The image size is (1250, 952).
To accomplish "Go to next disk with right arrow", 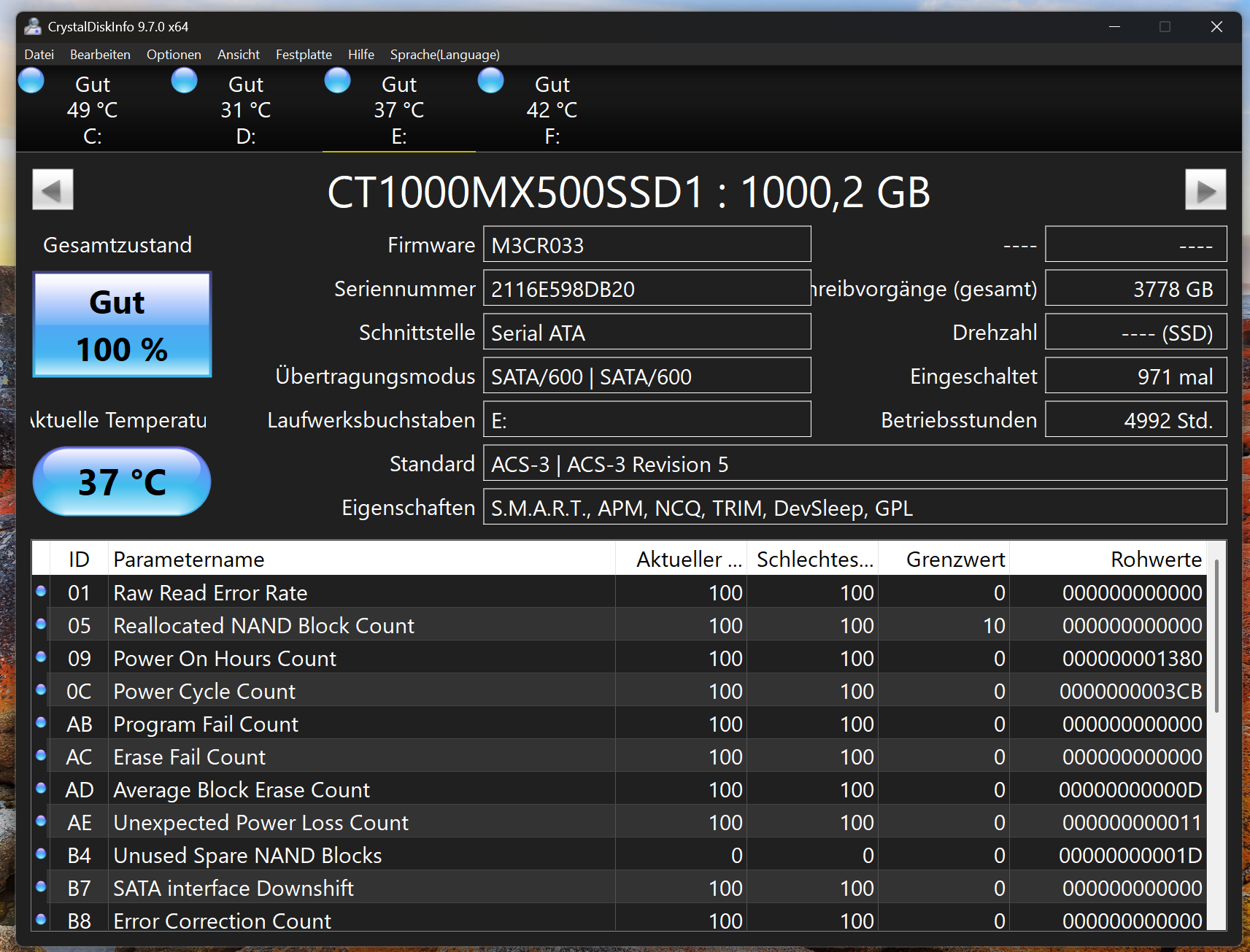I will tap(1205, 190).
